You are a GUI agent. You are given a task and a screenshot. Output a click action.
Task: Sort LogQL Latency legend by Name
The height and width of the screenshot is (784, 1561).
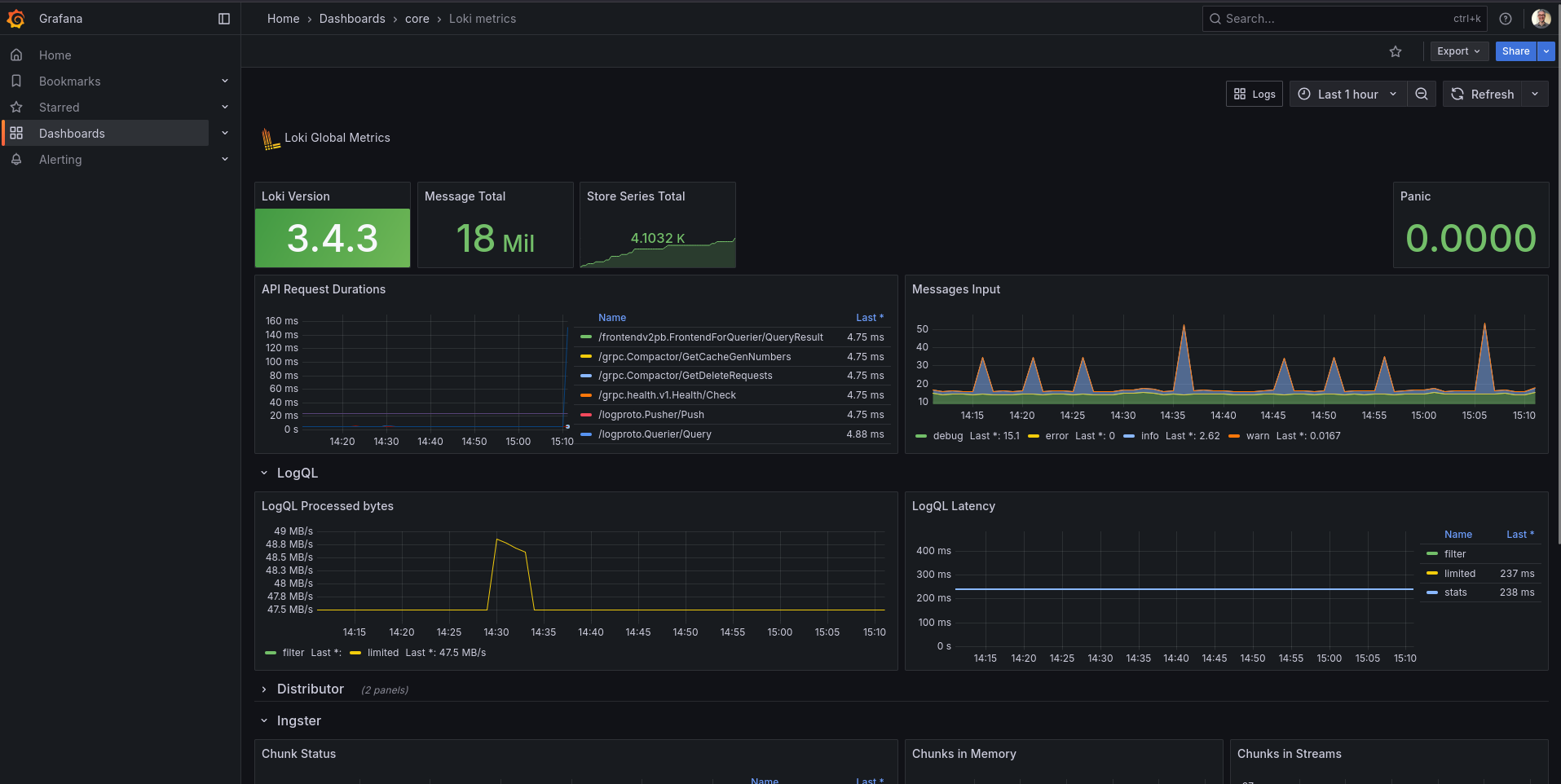click(x=1458, y=535)
